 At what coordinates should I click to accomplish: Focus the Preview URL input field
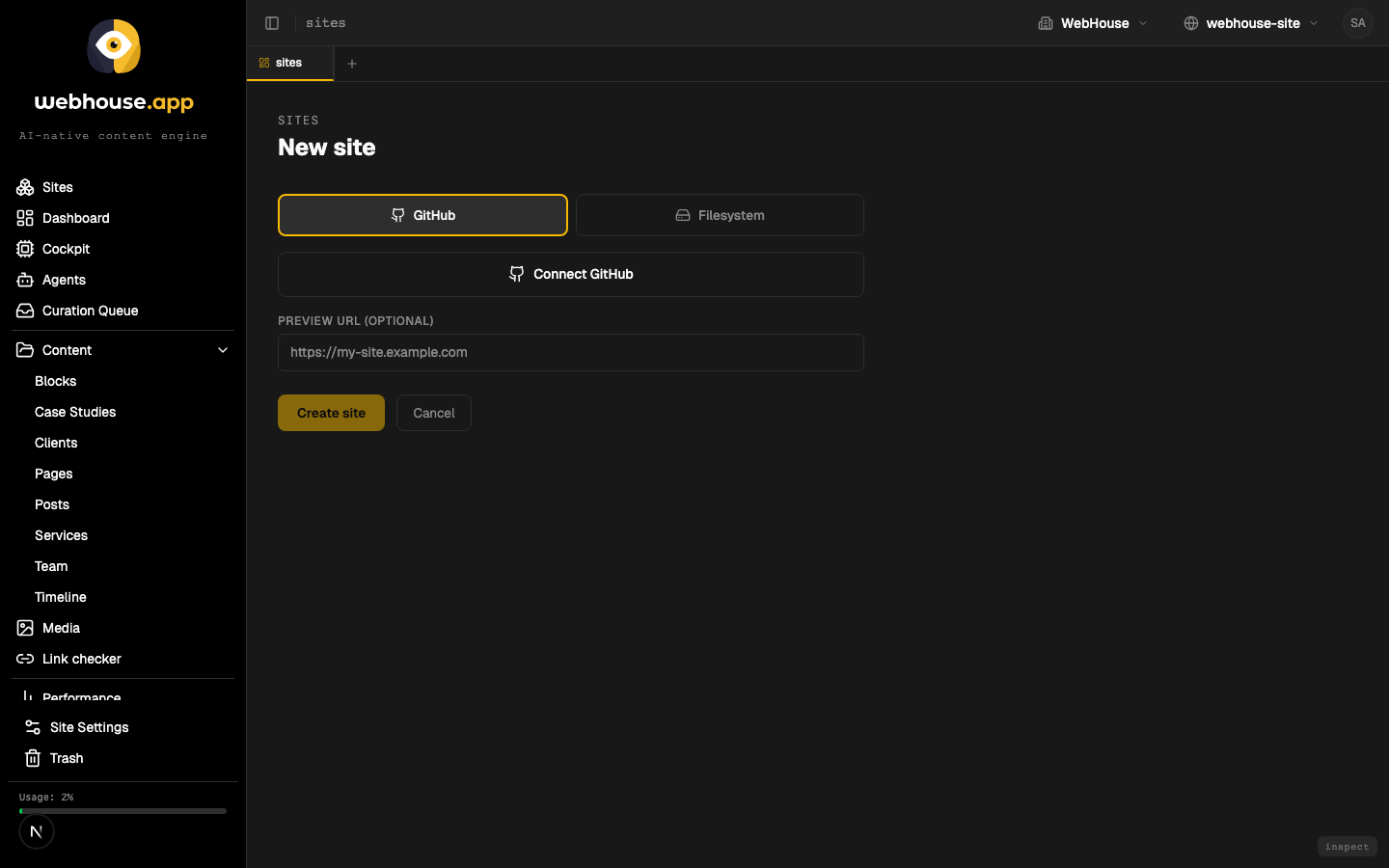click(x=571, y=352)
